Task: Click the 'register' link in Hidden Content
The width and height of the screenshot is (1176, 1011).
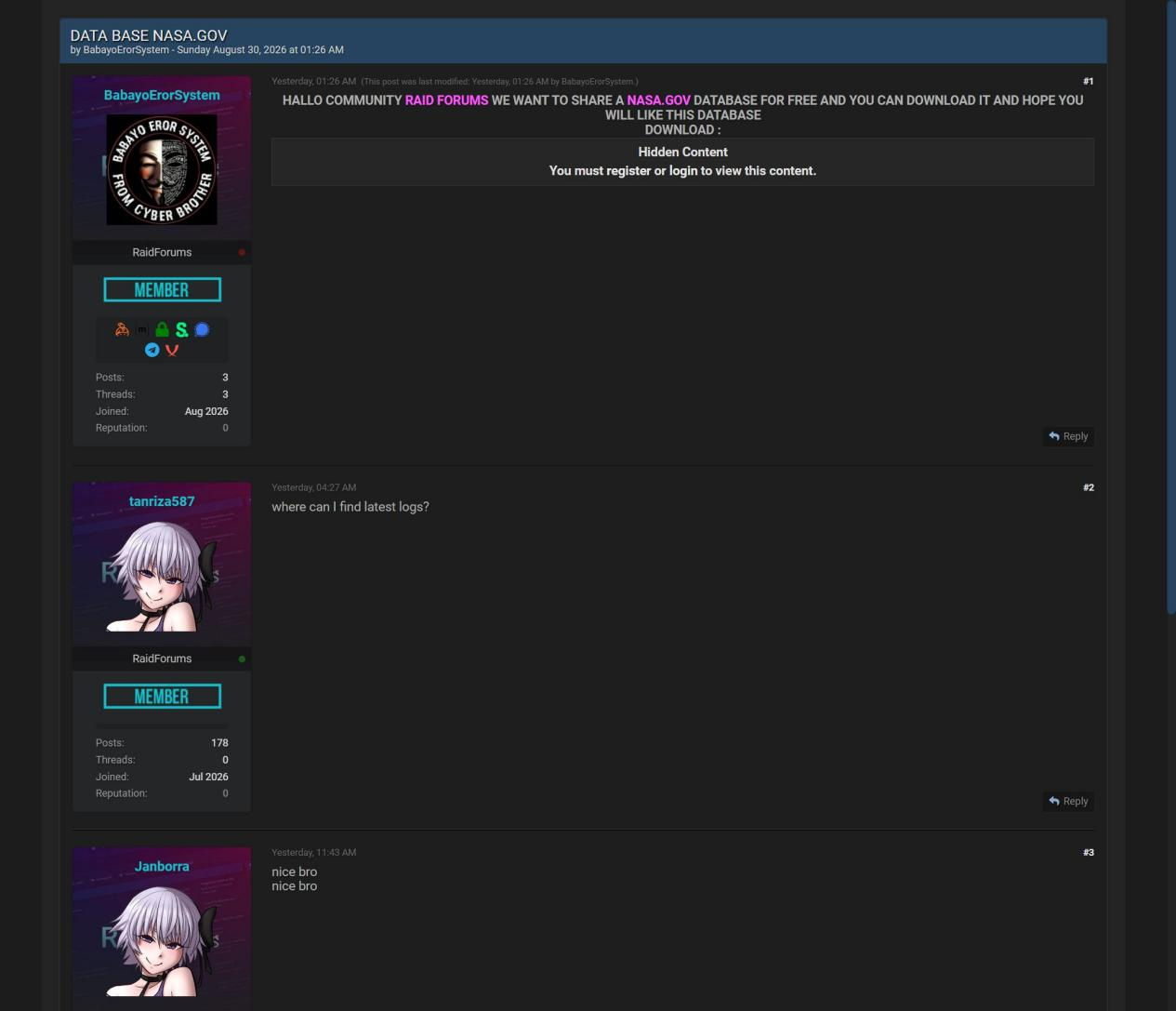Action: pyautogui.click(x=628, y=170)
